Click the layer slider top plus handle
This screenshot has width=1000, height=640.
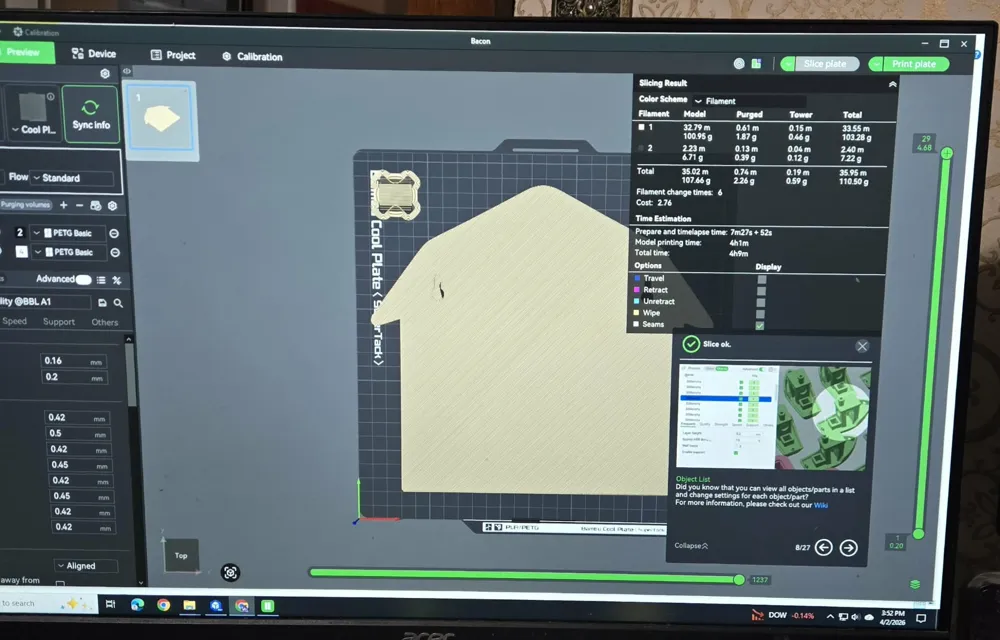pos(946,153)
